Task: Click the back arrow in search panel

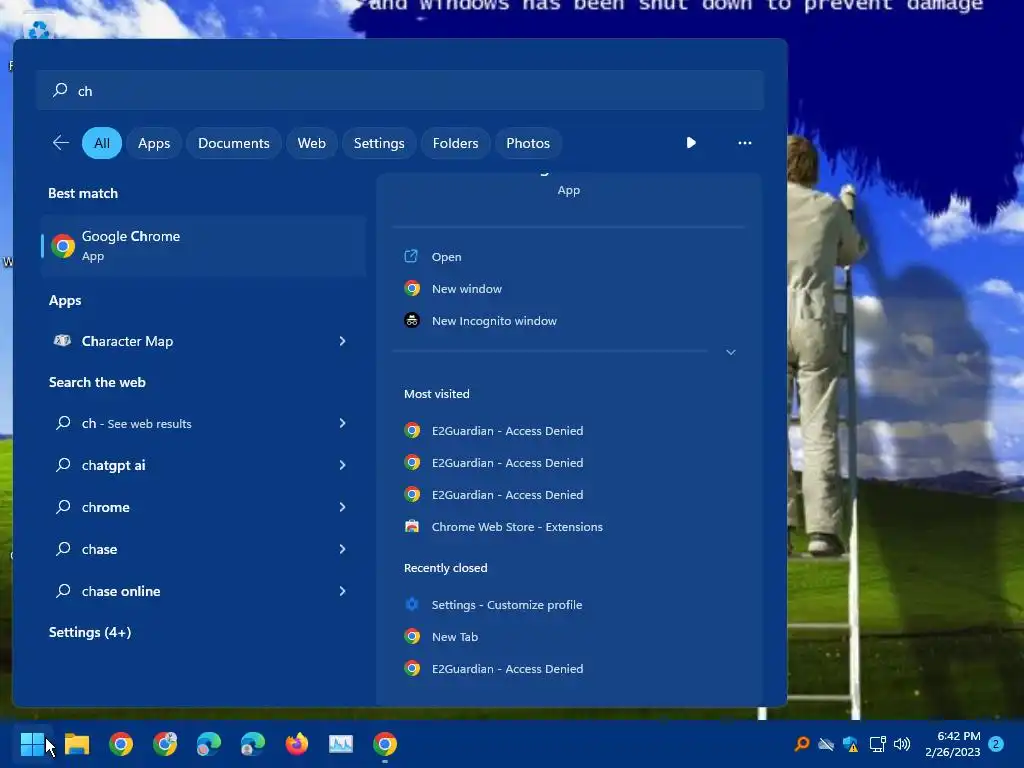Action: coord(60,143)
